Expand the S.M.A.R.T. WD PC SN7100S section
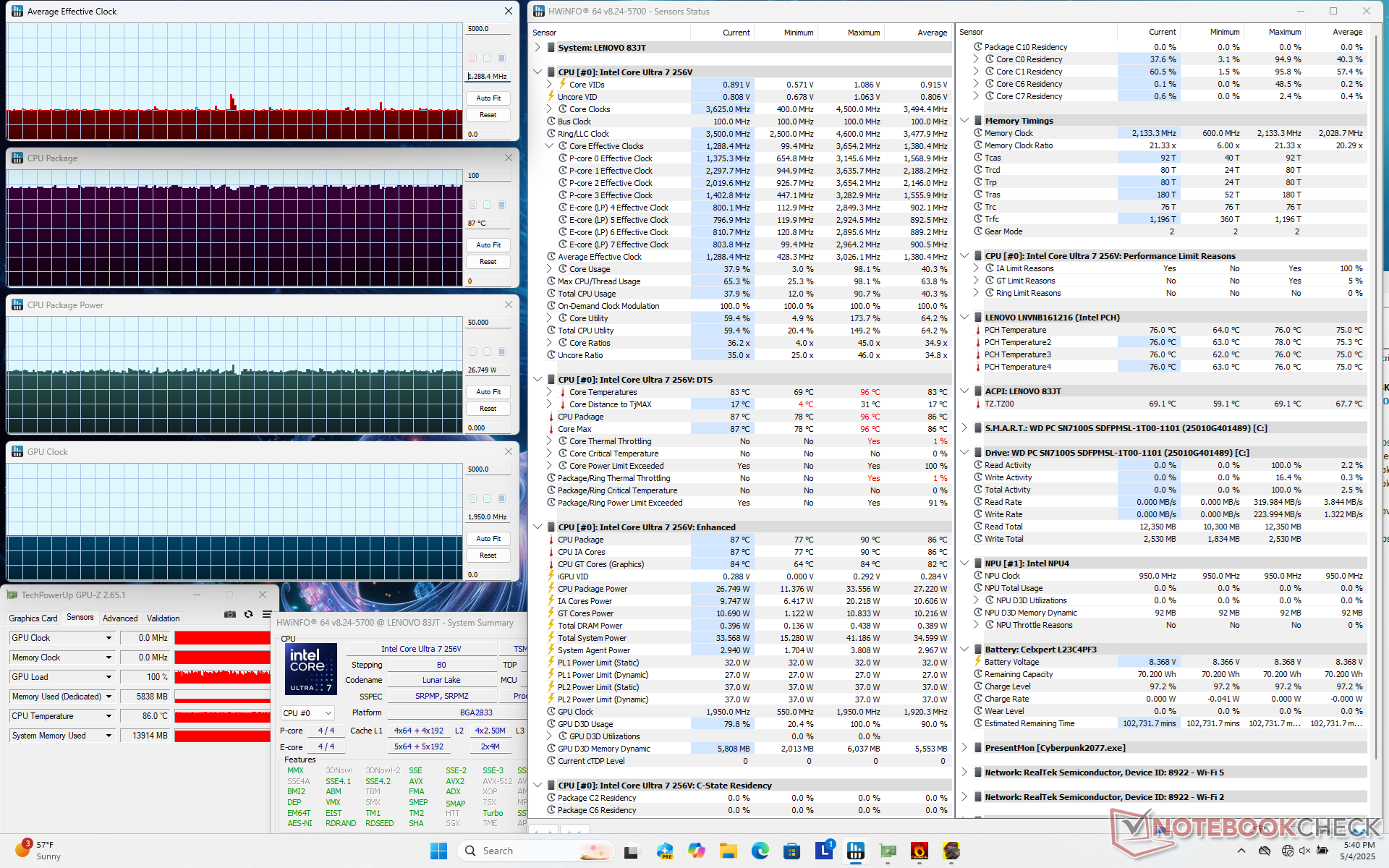Screen dimensions: 1389x868 [x=964, y=428]
